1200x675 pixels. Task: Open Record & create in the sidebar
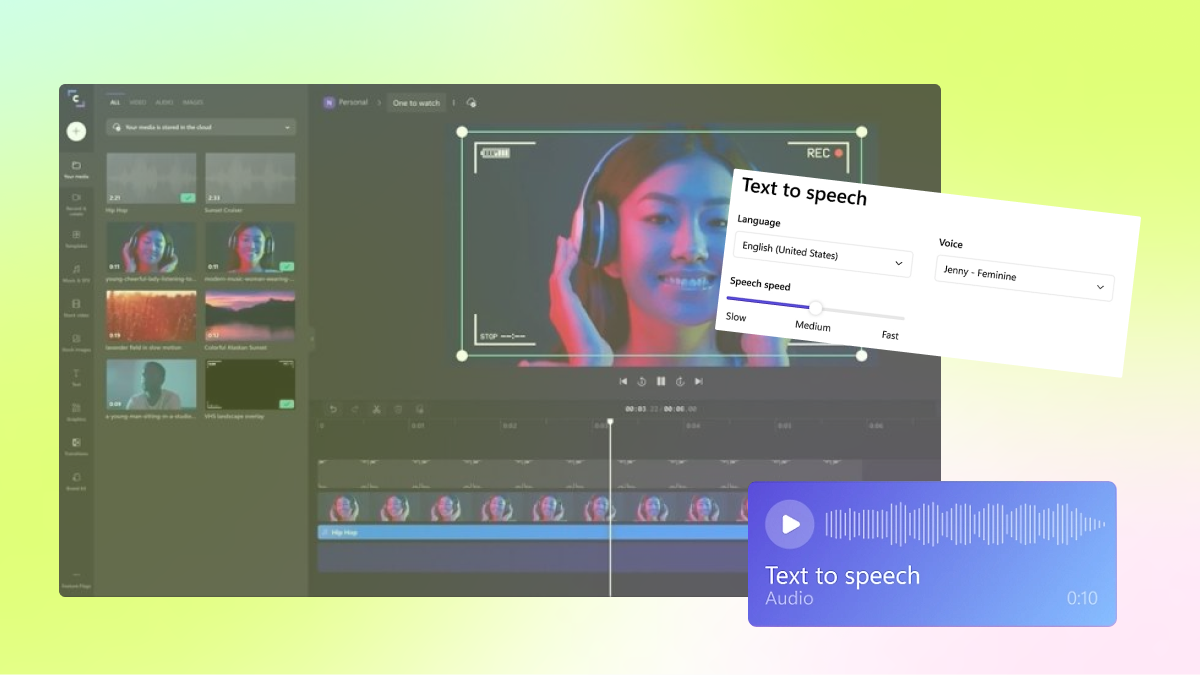point(76,202)
